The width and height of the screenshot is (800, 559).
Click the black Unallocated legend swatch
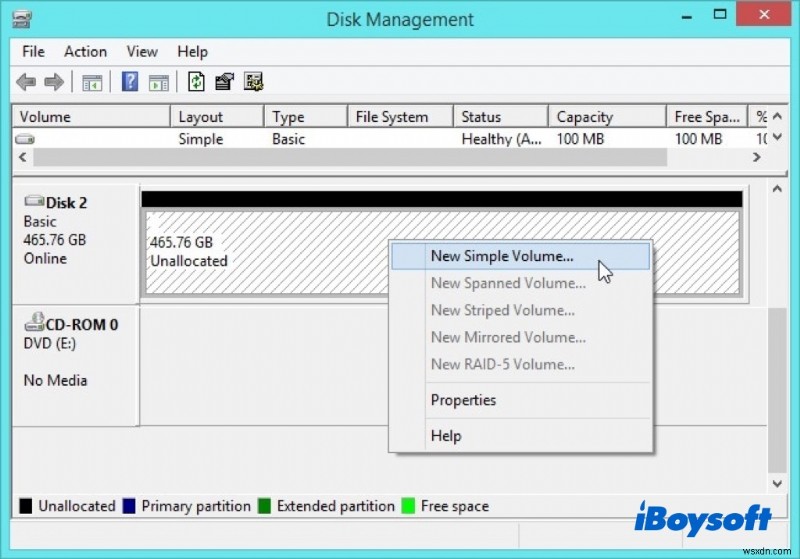26,506
